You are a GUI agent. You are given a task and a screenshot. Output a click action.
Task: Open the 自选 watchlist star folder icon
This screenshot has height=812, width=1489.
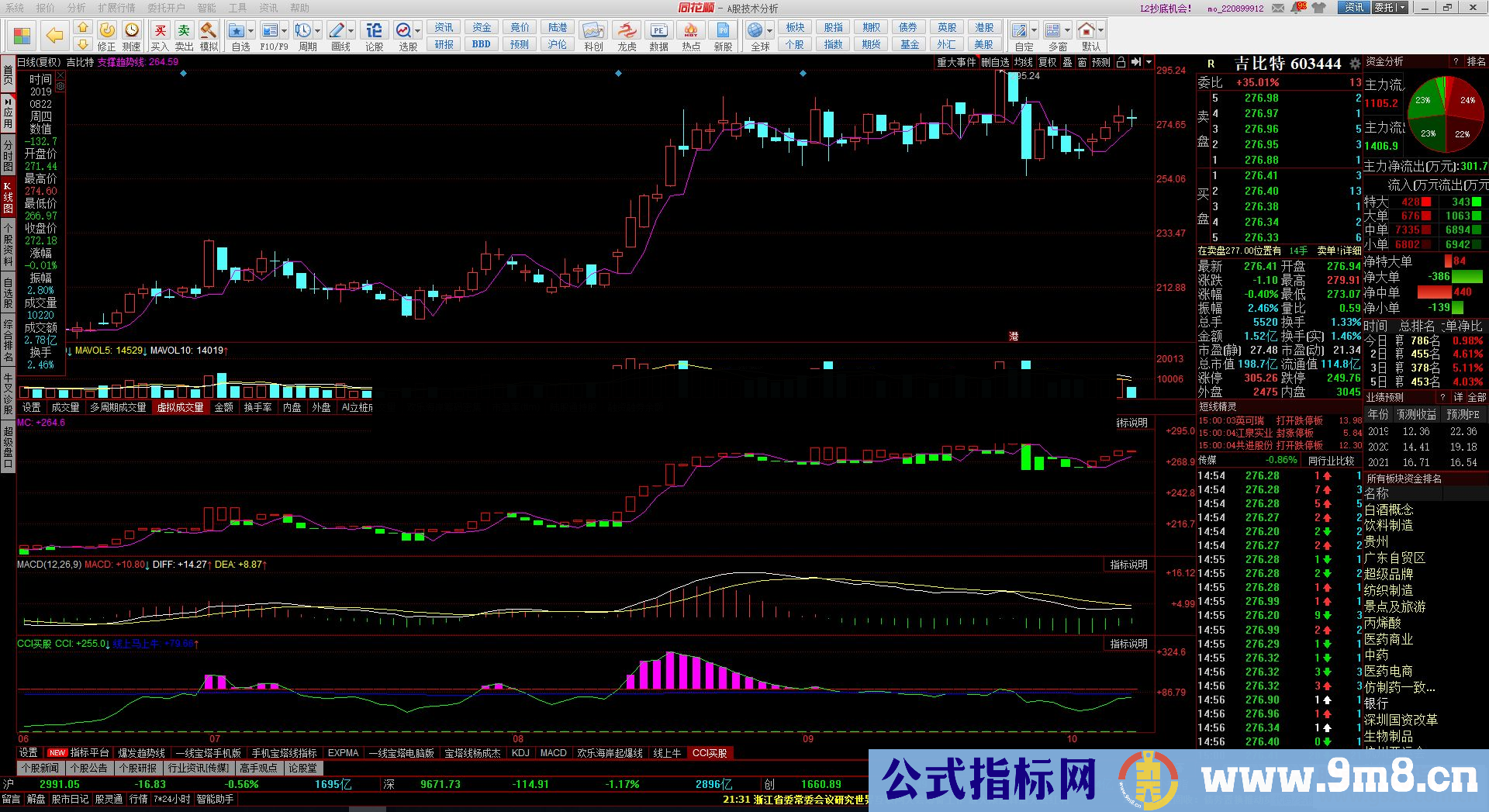click(x=237, y=30)
